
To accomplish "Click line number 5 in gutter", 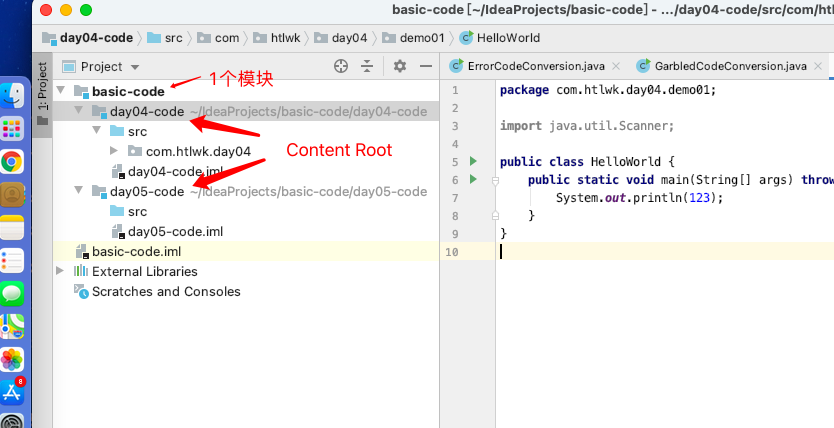I will 455,162.
